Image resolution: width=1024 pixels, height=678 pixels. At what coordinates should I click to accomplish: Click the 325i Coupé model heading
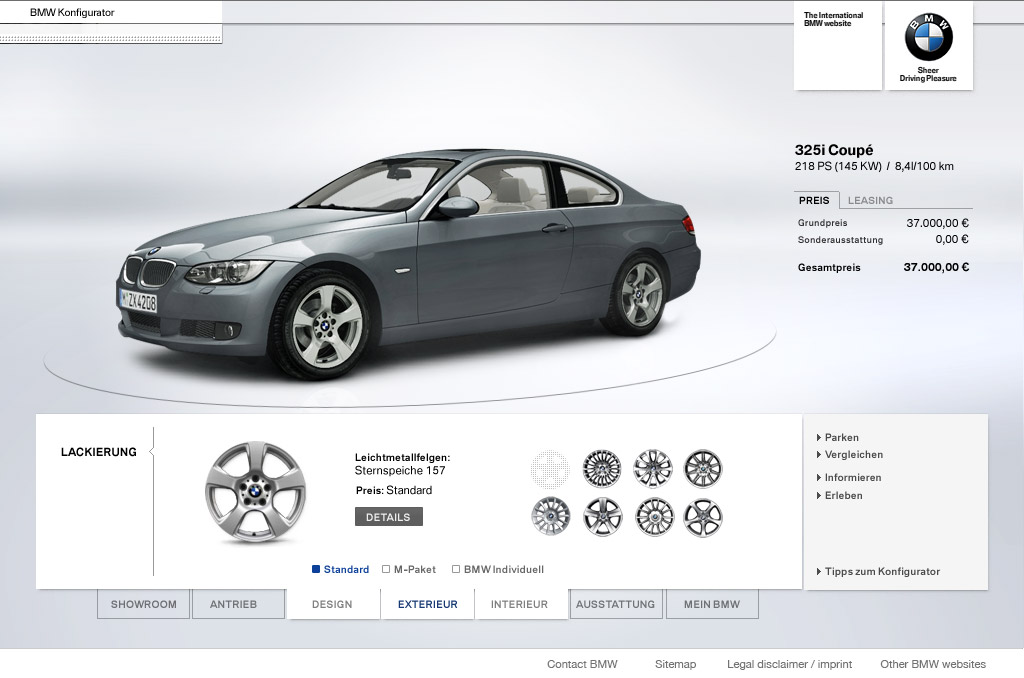[x=833, y=150]
